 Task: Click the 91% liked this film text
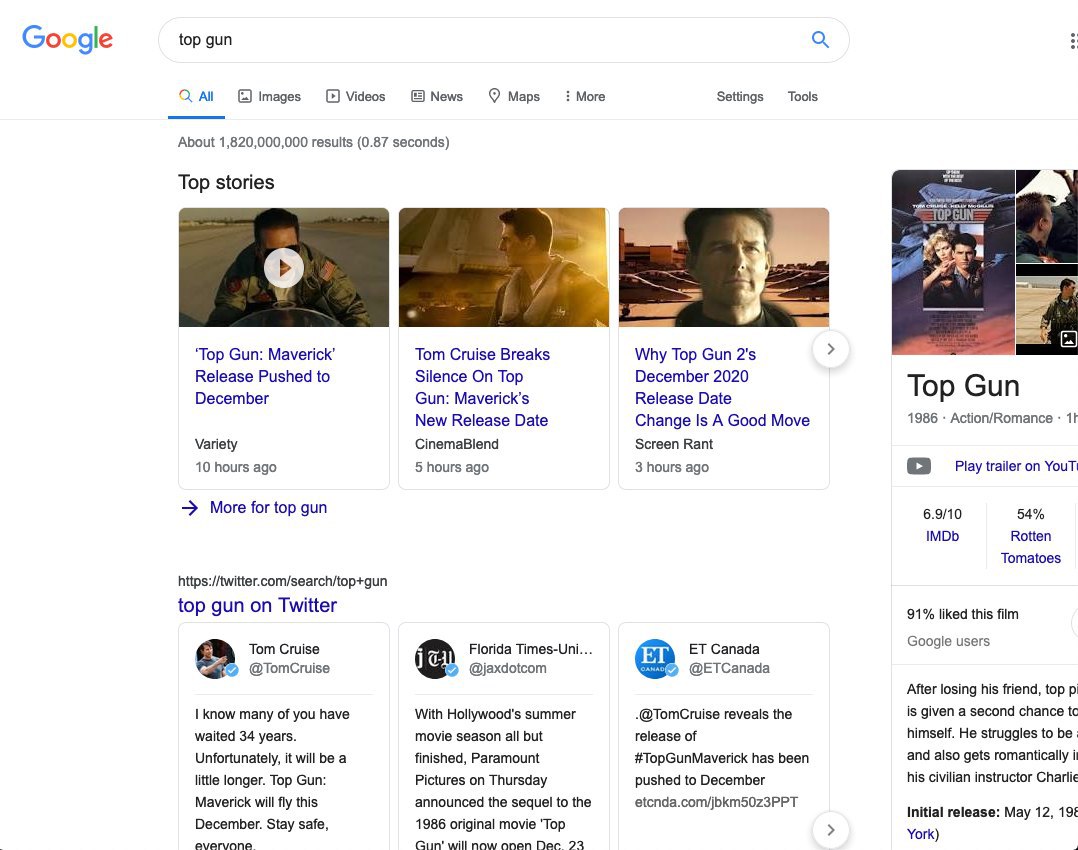pyautogui.click(x=962, y=614)
